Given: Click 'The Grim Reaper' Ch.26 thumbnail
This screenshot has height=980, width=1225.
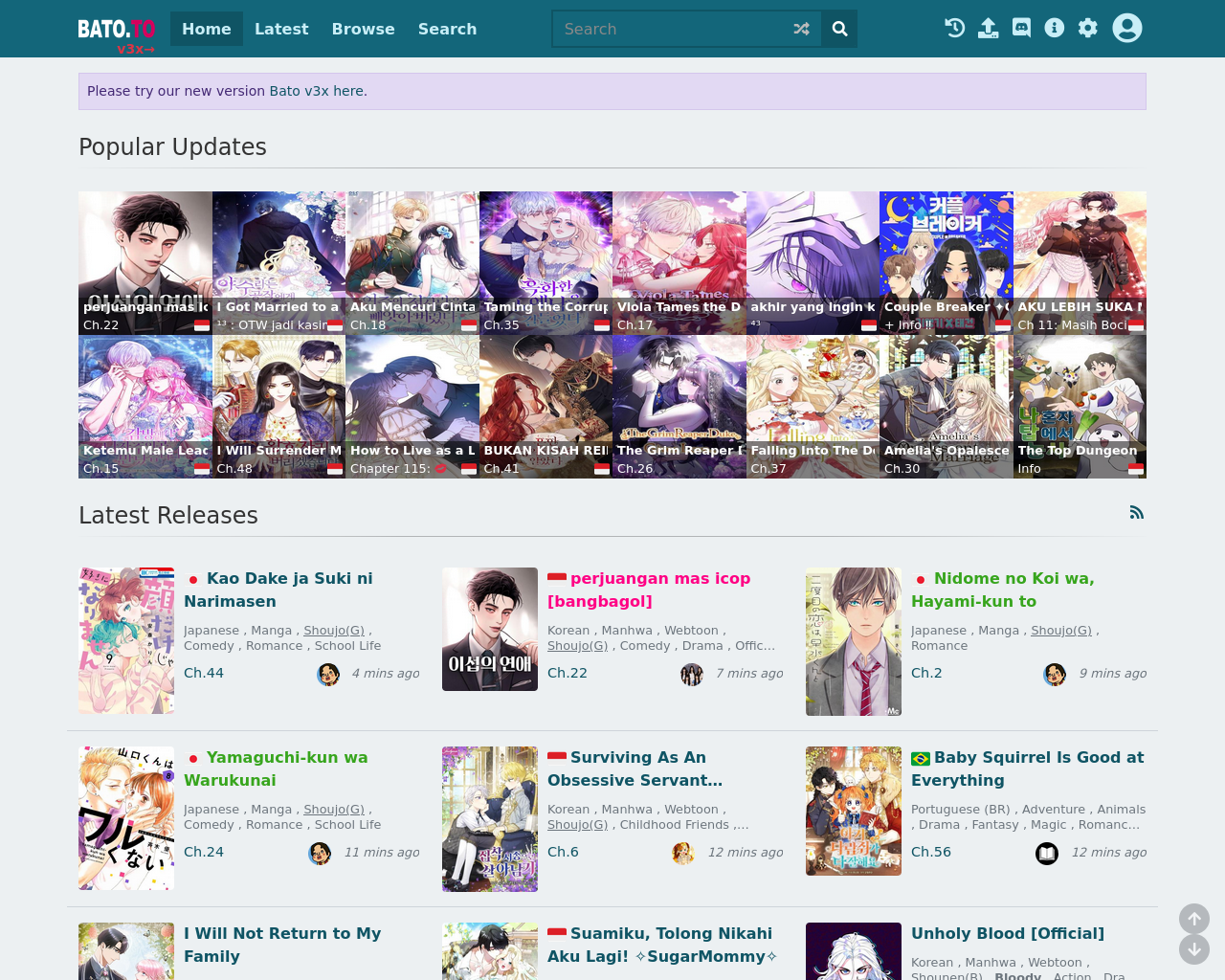Looking at the screenshot, I should (679, 407).
